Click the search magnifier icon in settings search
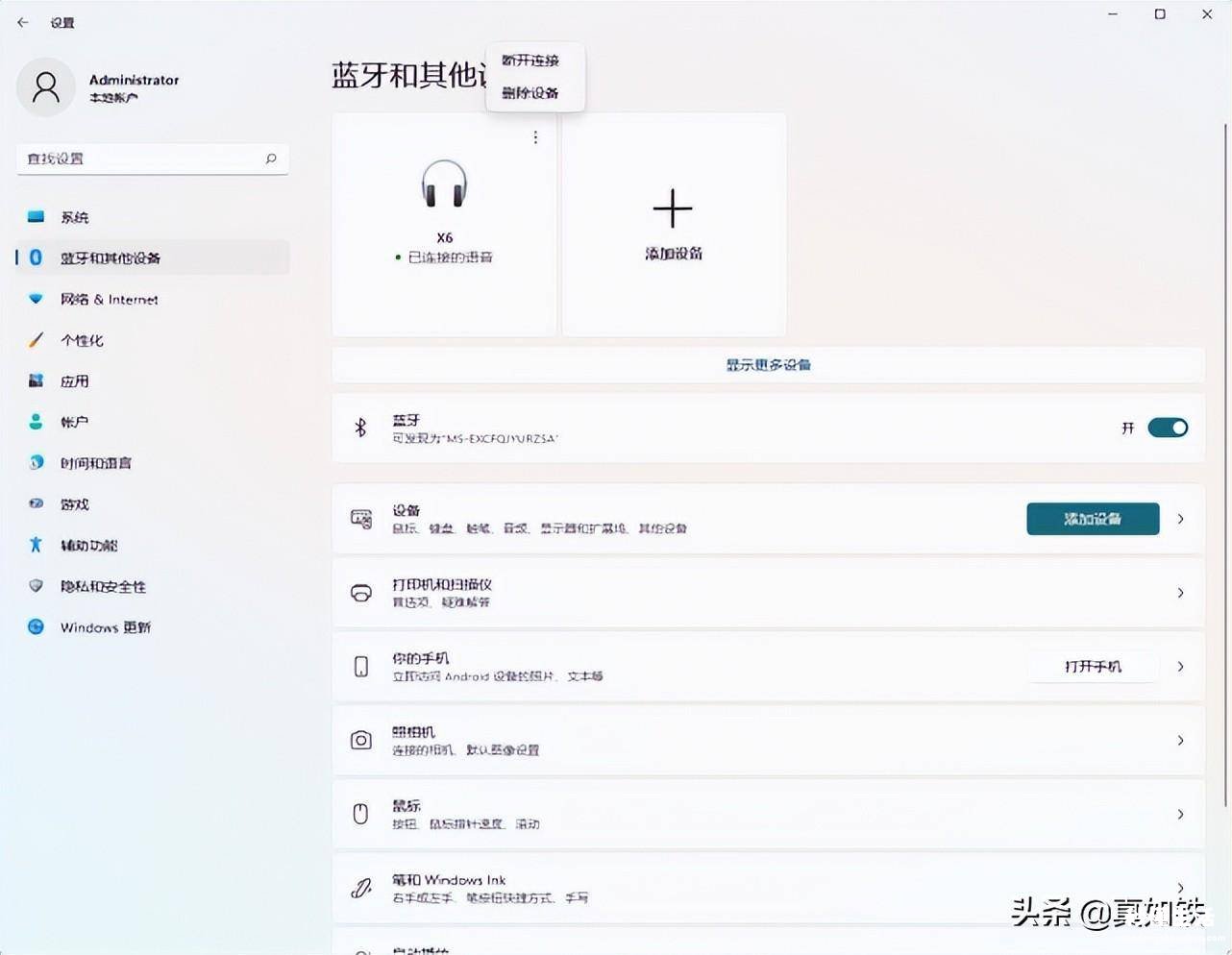The width and height of the screenshot is (1232, 955). (271, 159)
